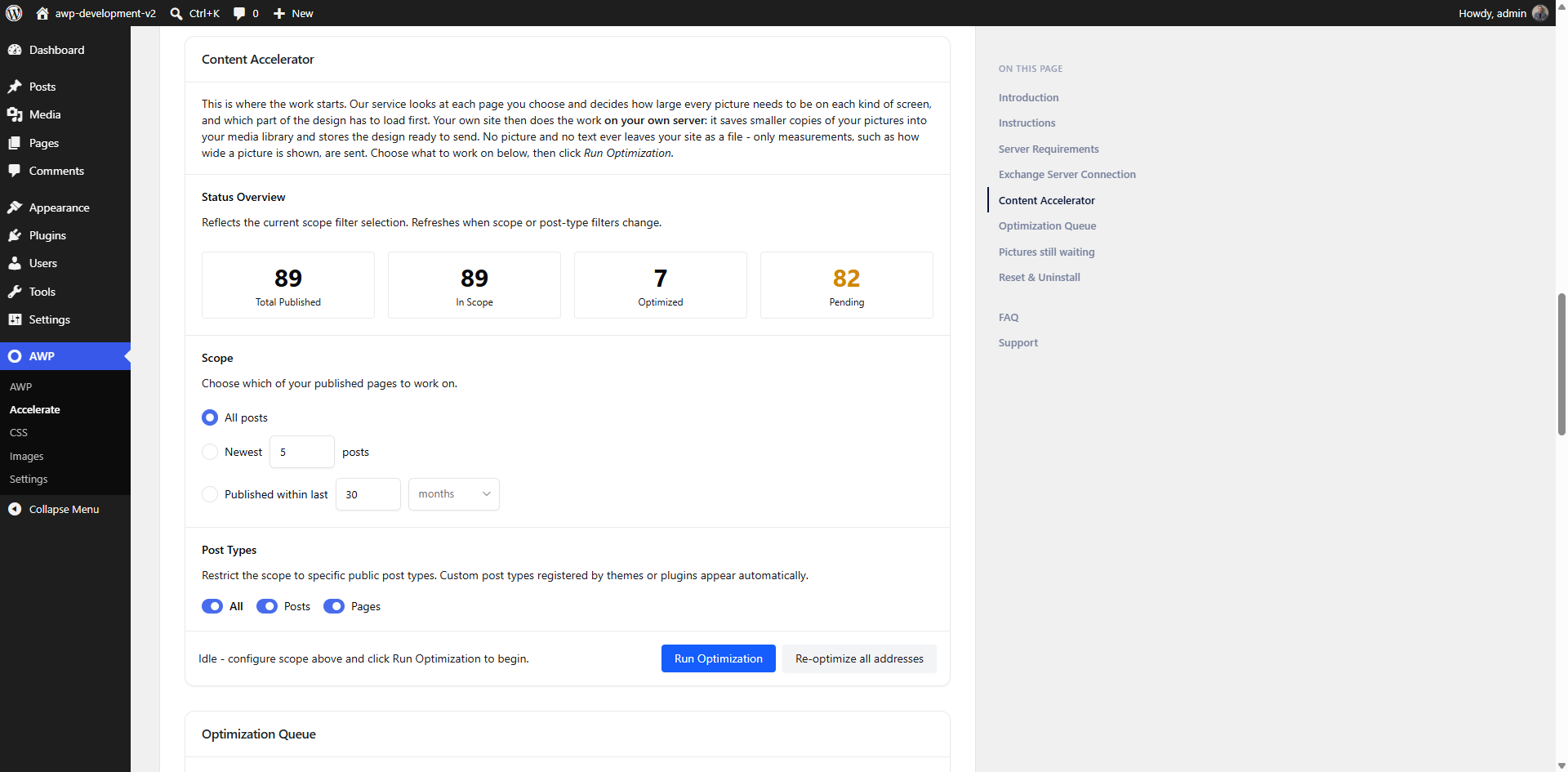The height and width of the screenshot is (772, 1568).
Task: Open the AWP submenu Settings item
Action: click(29, 480)
